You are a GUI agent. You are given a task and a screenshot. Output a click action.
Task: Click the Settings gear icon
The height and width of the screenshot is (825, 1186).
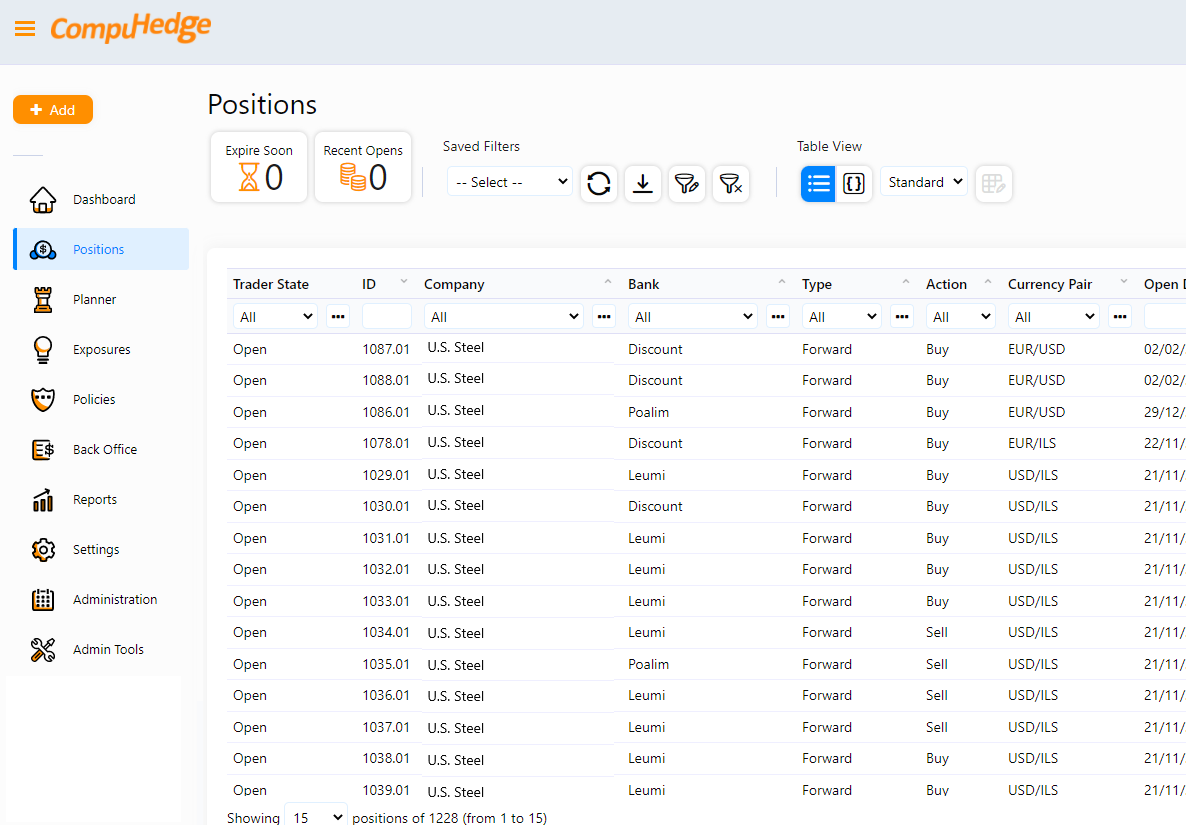43,550
